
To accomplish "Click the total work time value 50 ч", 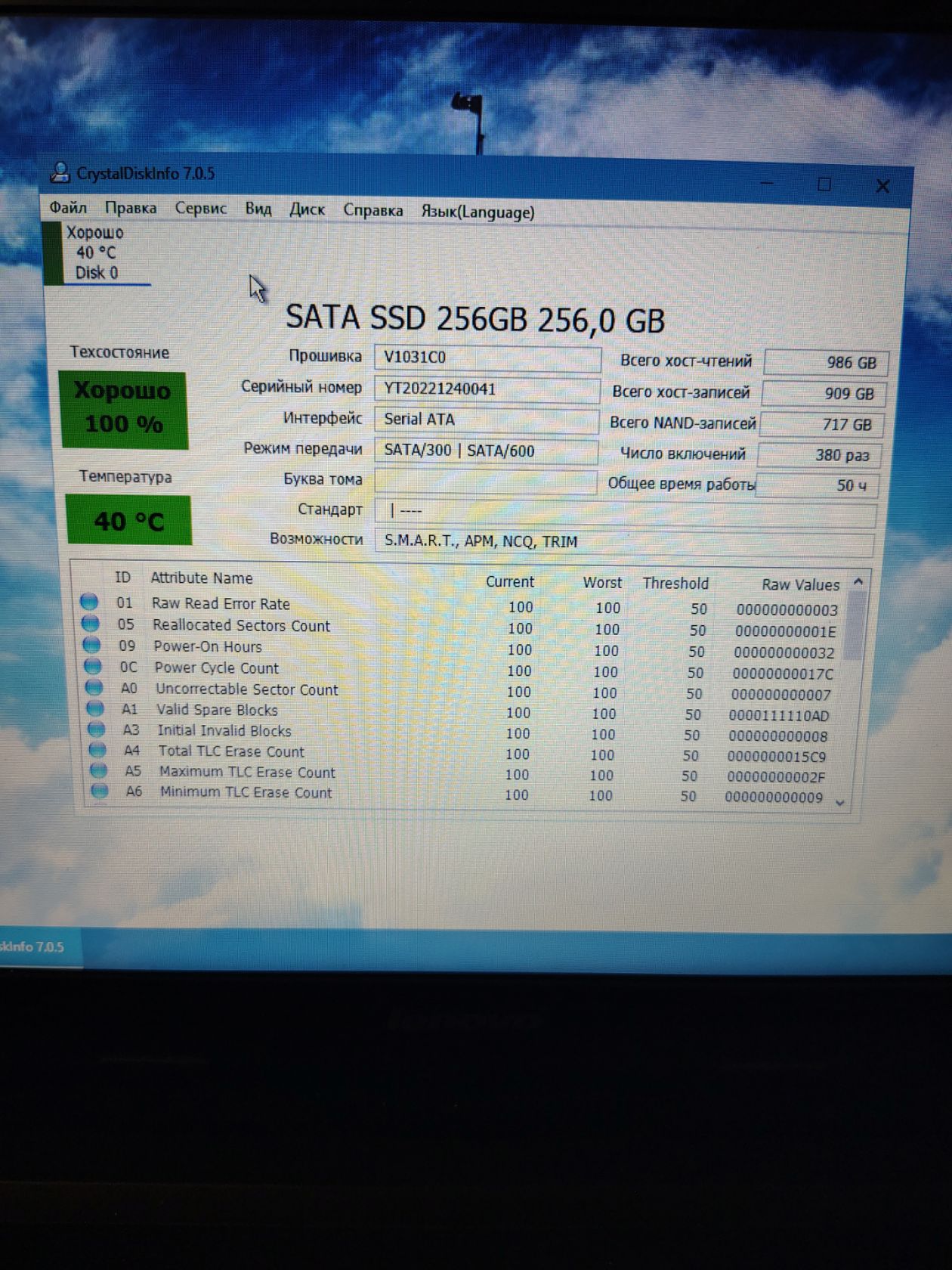I will 818,485.
